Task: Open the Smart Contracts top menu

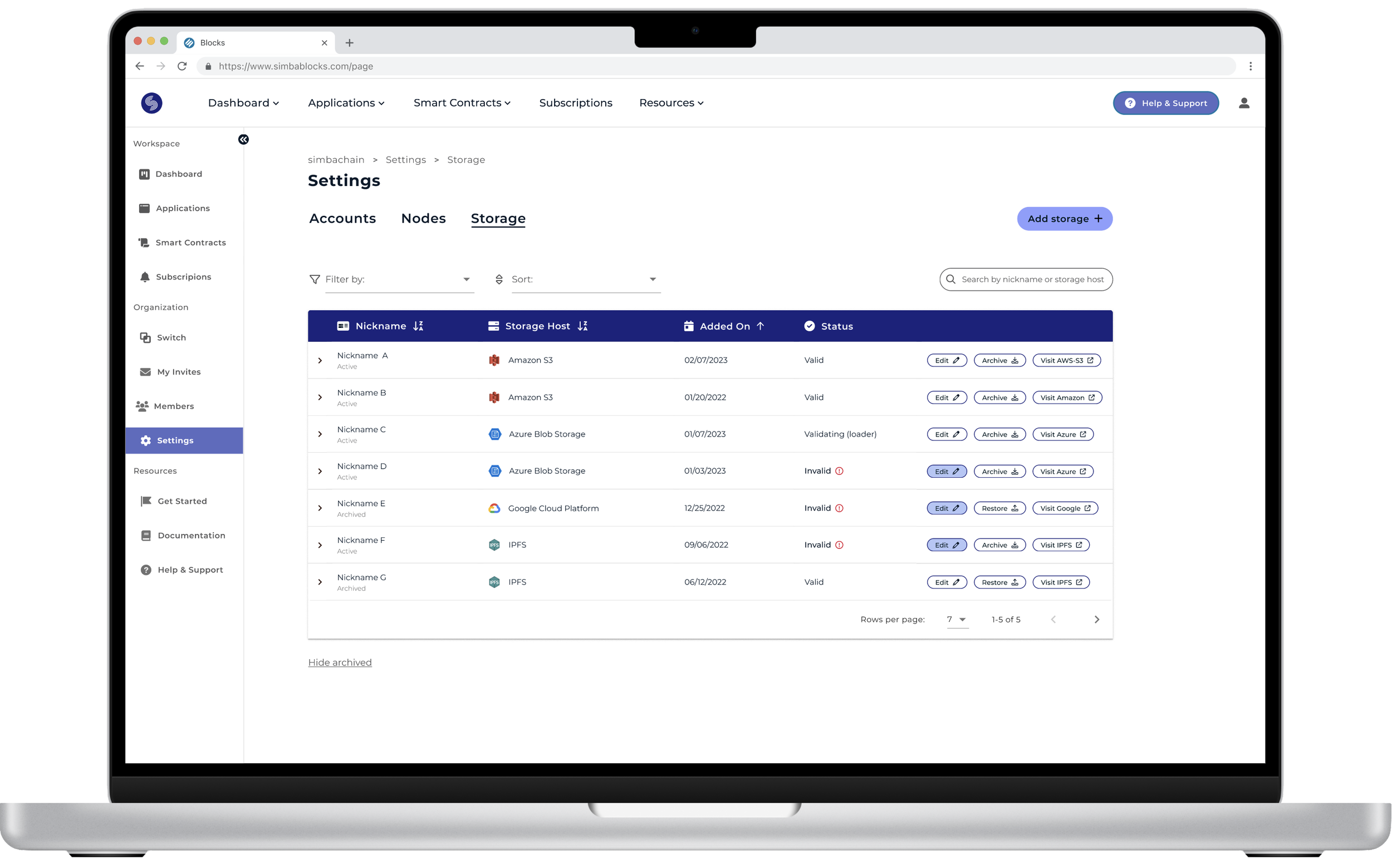Action: [x=462, y=104]
